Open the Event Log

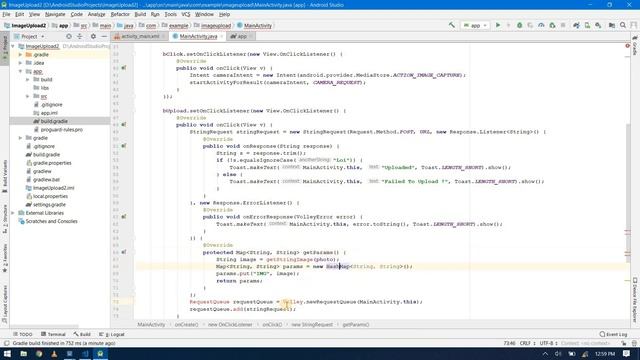tap(613, 334)
